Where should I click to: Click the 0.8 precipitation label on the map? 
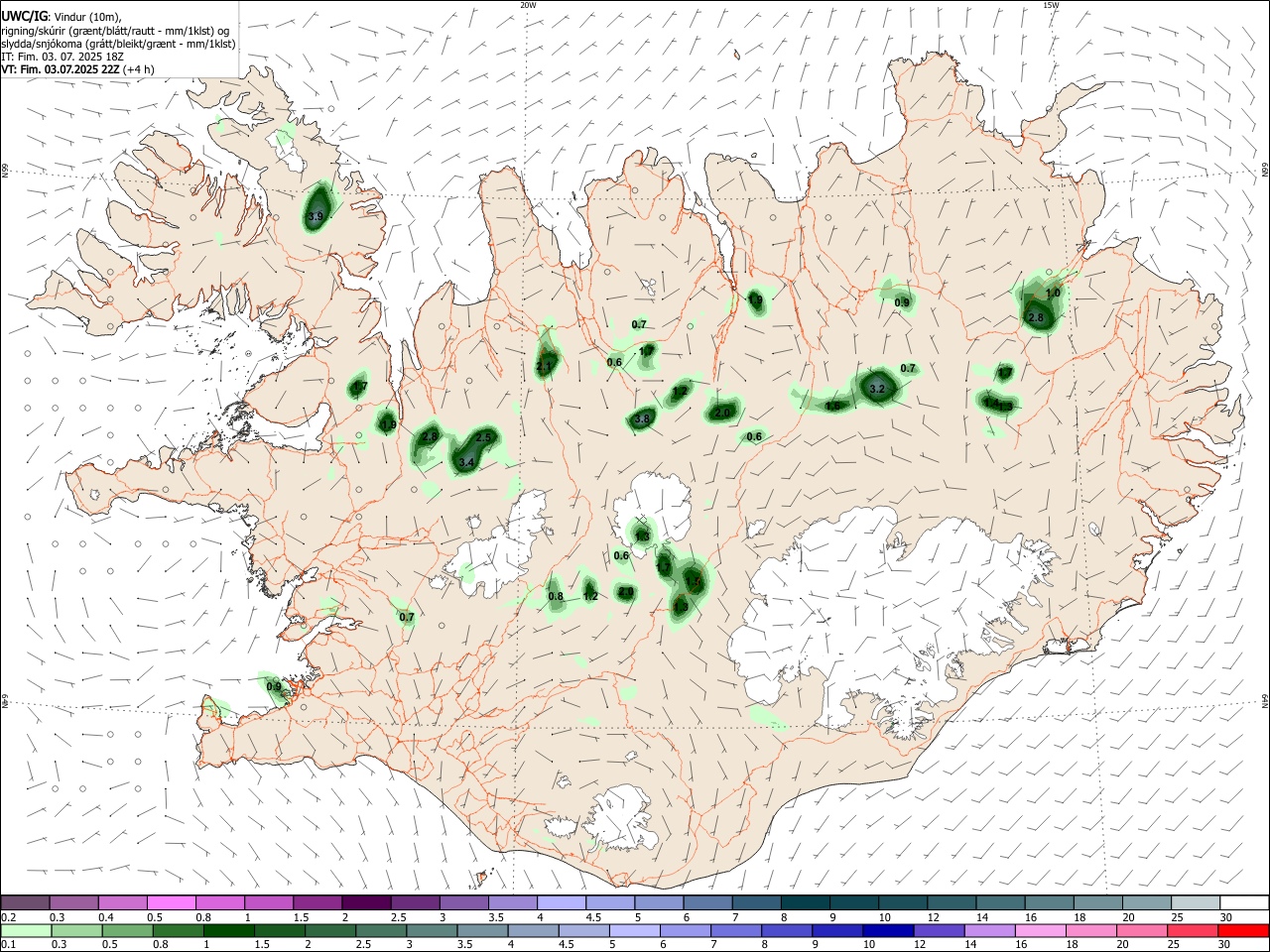pyautogui.click(x=556, y=596)
